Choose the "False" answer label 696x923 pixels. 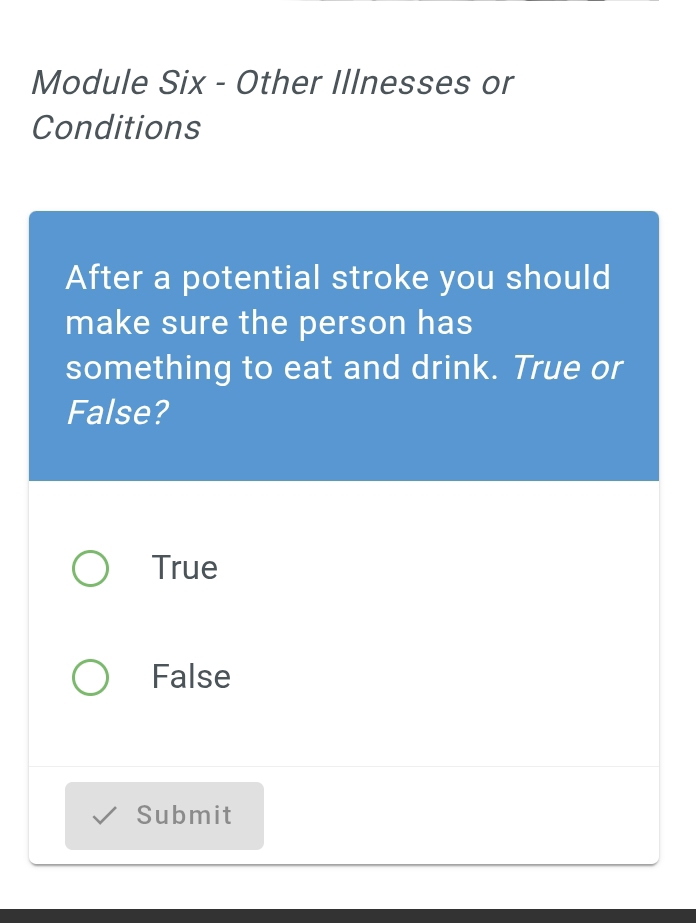point(191,677)
